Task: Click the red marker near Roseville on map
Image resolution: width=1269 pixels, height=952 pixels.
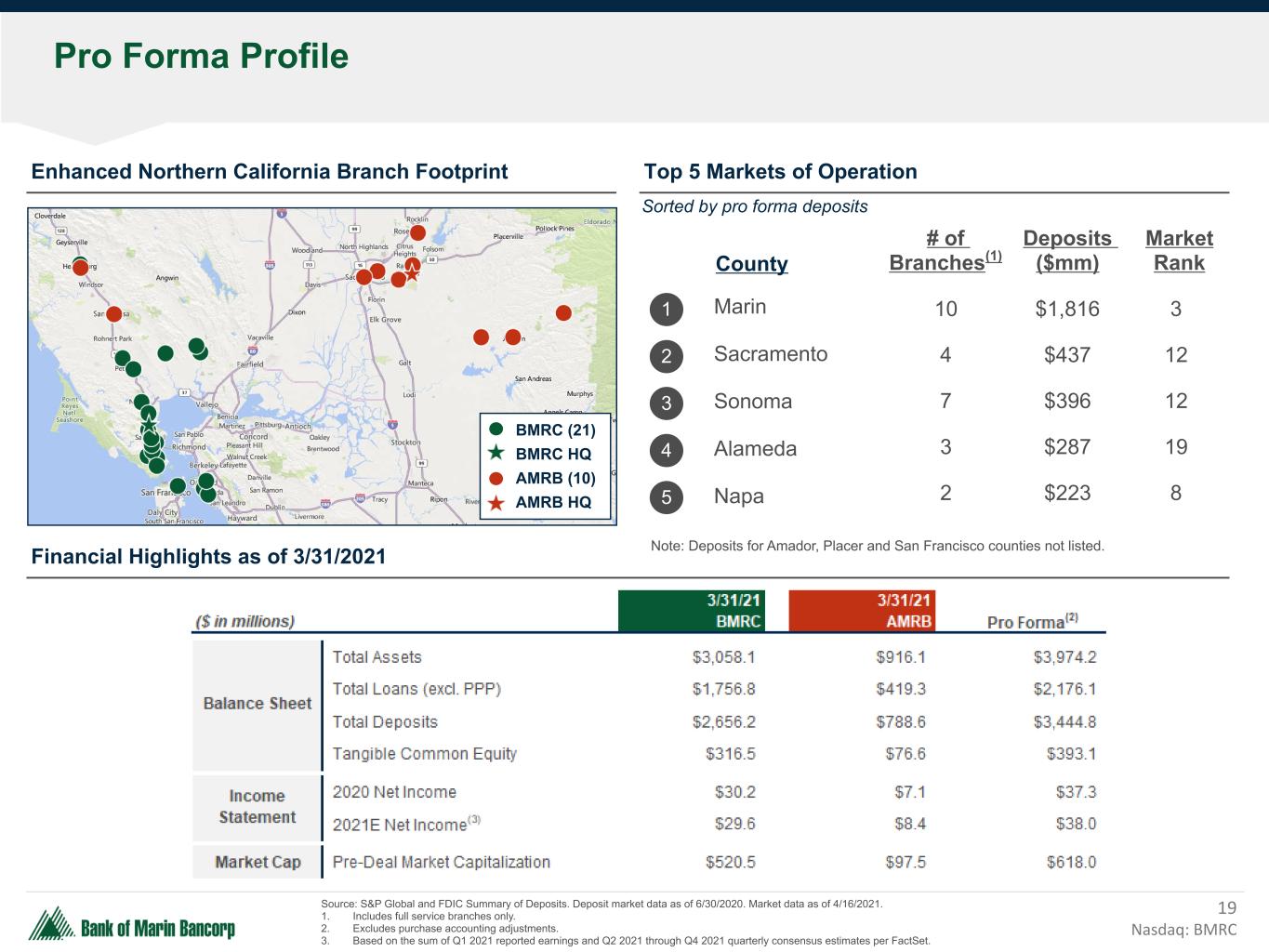Action: (418, 232)
